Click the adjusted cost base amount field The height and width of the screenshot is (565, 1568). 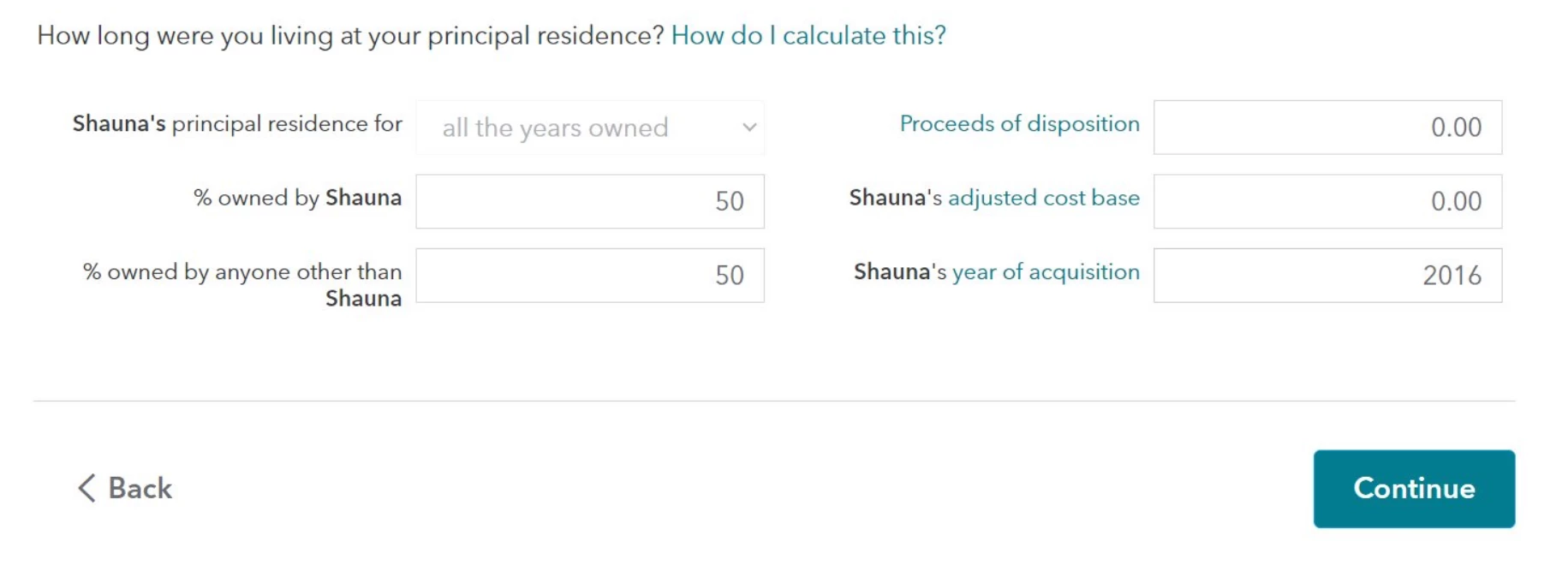click(1327, 201)
